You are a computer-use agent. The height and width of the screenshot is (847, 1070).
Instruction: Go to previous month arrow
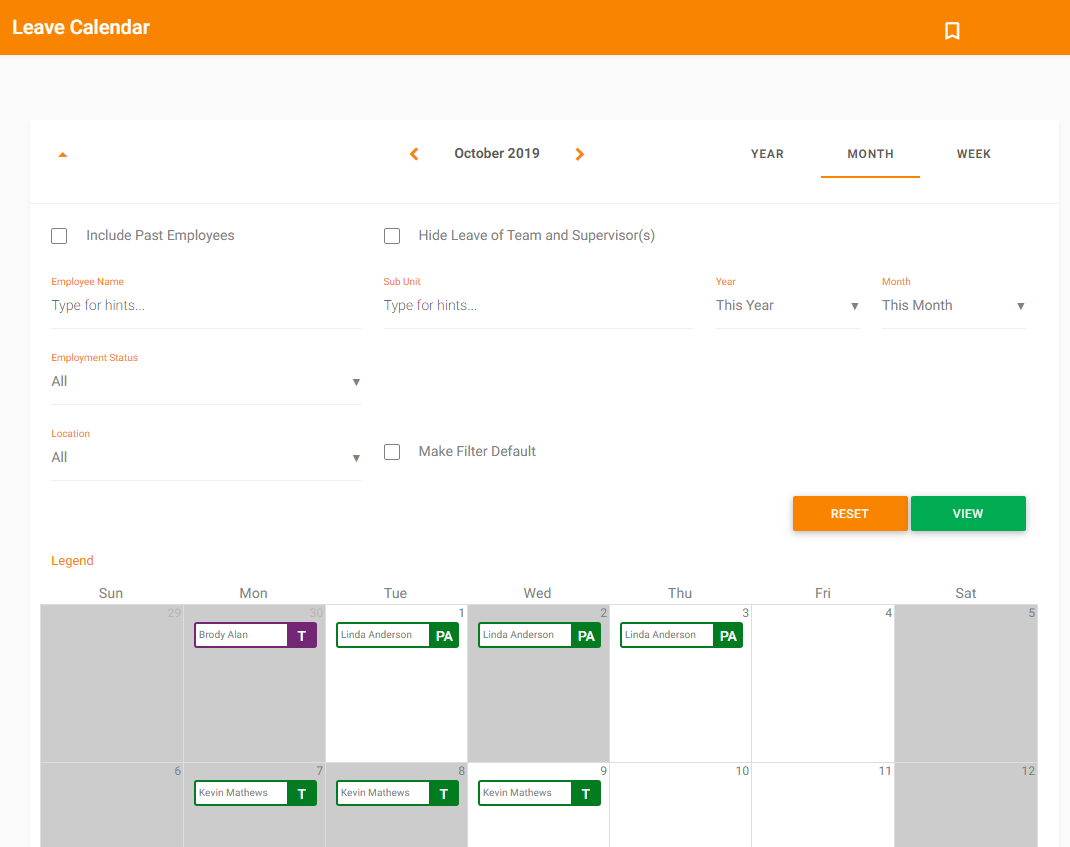pos(414,154)
